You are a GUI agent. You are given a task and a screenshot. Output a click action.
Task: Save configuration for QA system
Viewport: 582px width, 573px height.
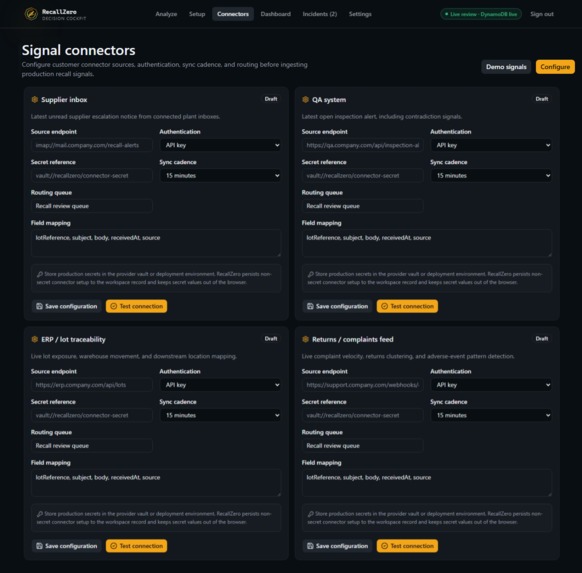click(x=337, y=306)
